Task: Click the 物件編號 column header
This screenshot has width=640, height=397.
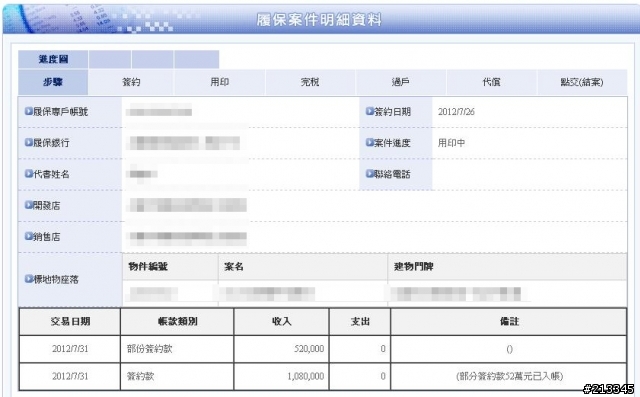Action: point(170,267)
